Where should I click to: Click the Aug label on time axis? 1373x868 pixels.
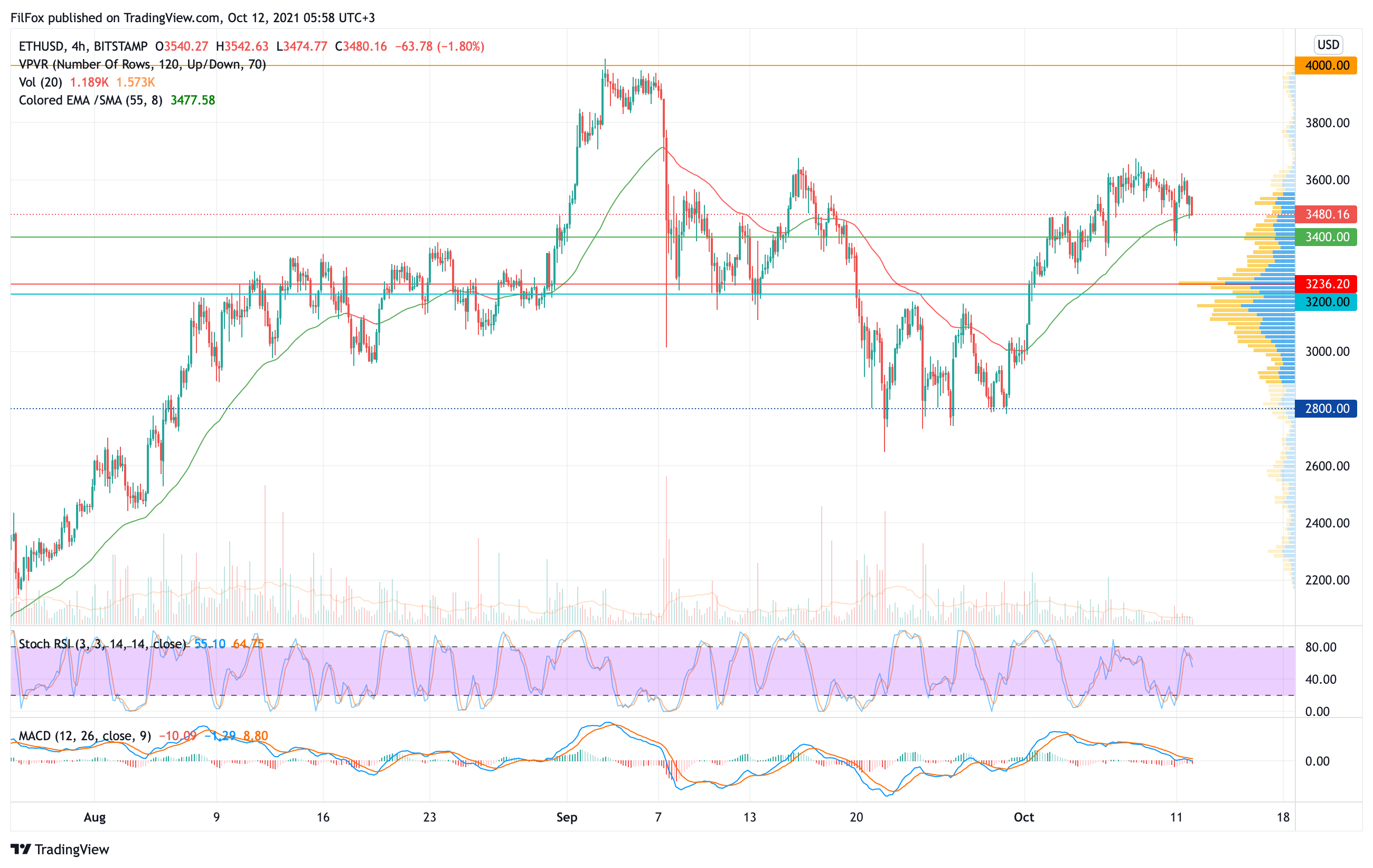coord(94,817)
